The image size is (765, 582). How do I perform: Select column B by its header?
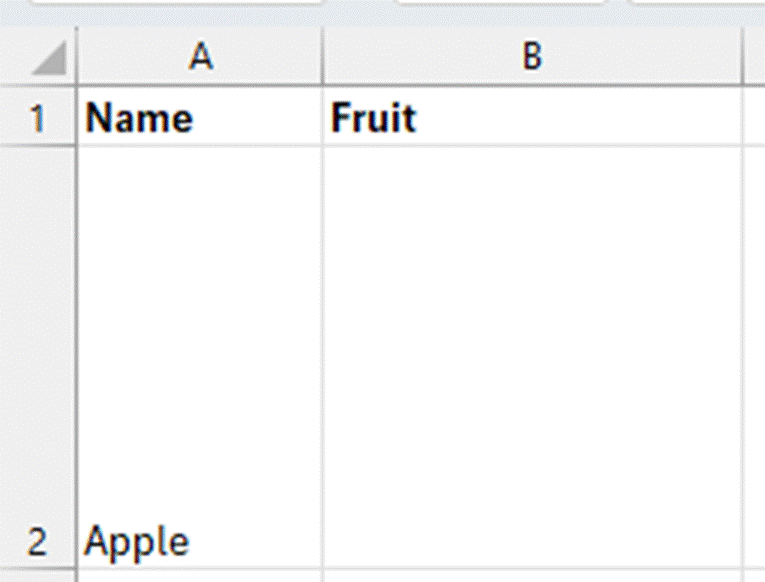click(x=532, y=58)
